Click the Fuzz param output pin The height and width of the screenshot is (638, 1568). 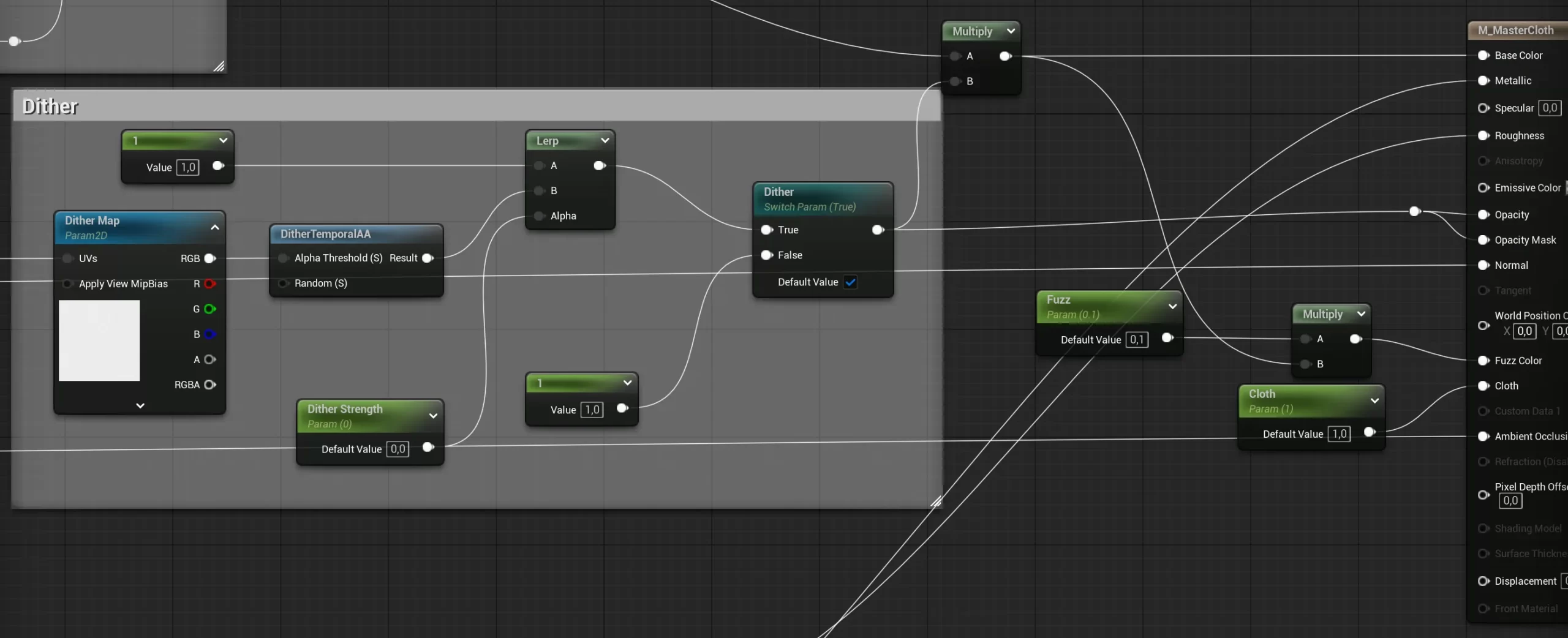point(1167,337)
